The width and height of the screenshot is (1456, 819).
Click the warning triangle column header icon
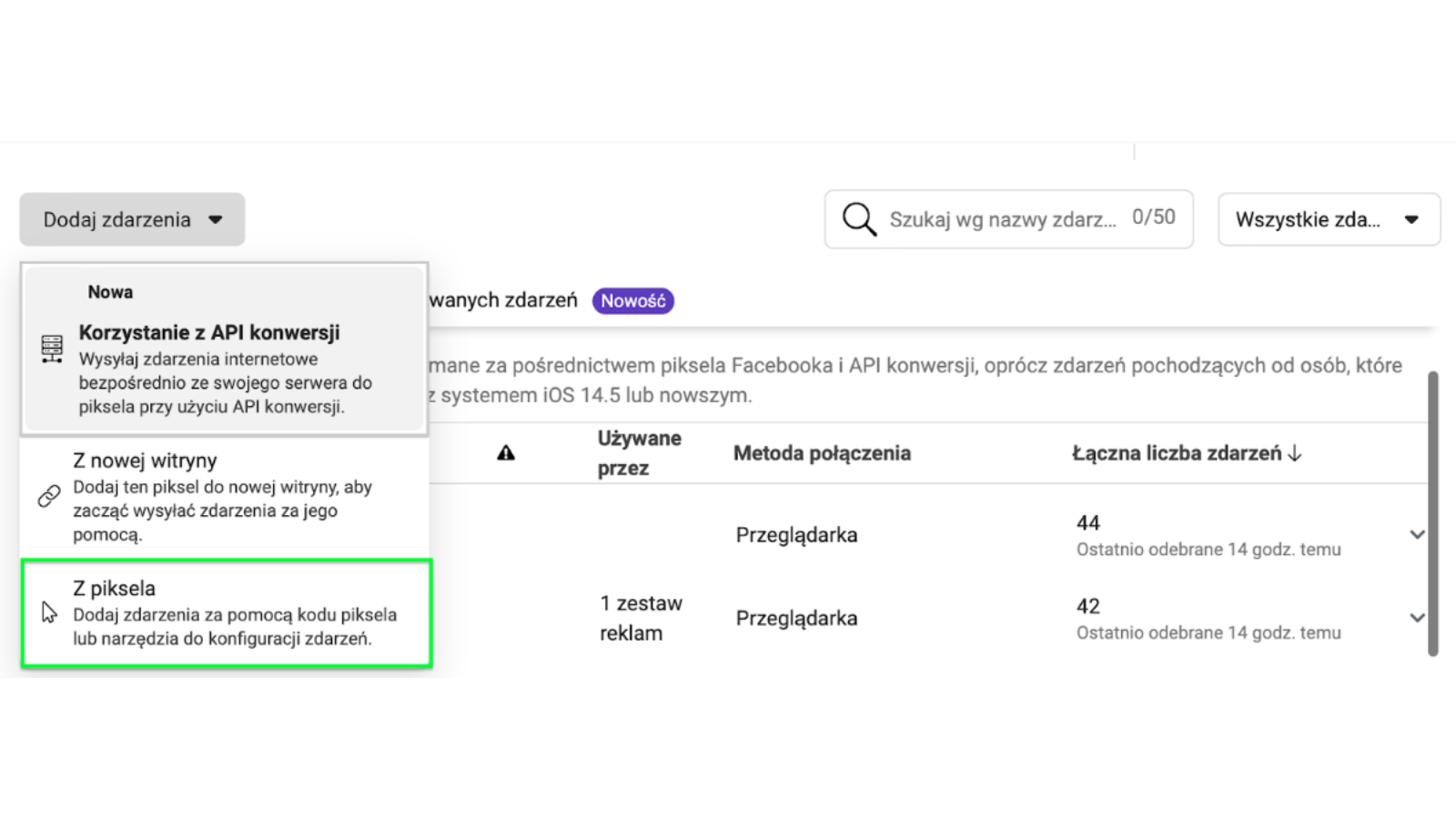point(506,452)
